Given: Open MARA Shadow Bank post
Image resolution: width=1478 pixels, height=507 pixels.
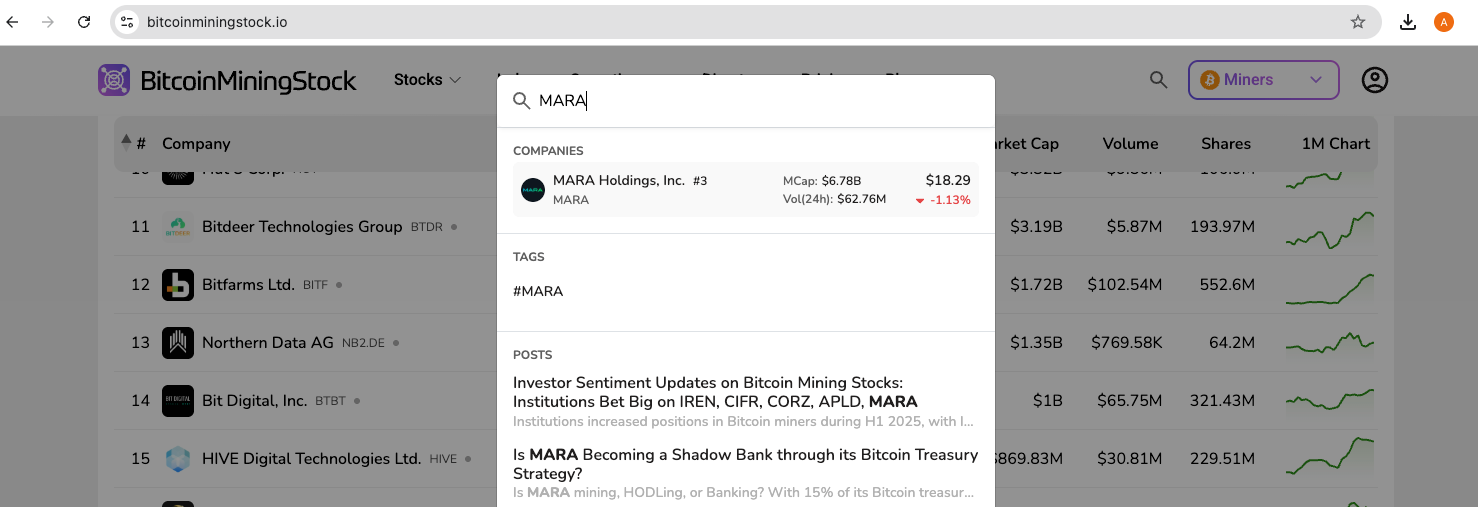Looking at the screenshot, I should pyautogui.click(x=745, y=464).
